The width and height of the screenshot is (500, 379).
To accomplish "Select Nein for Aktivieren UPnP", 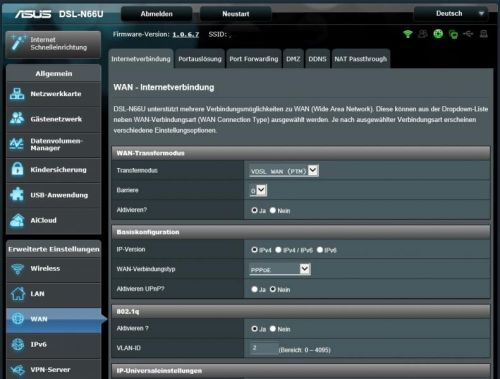I will [273, 289].
